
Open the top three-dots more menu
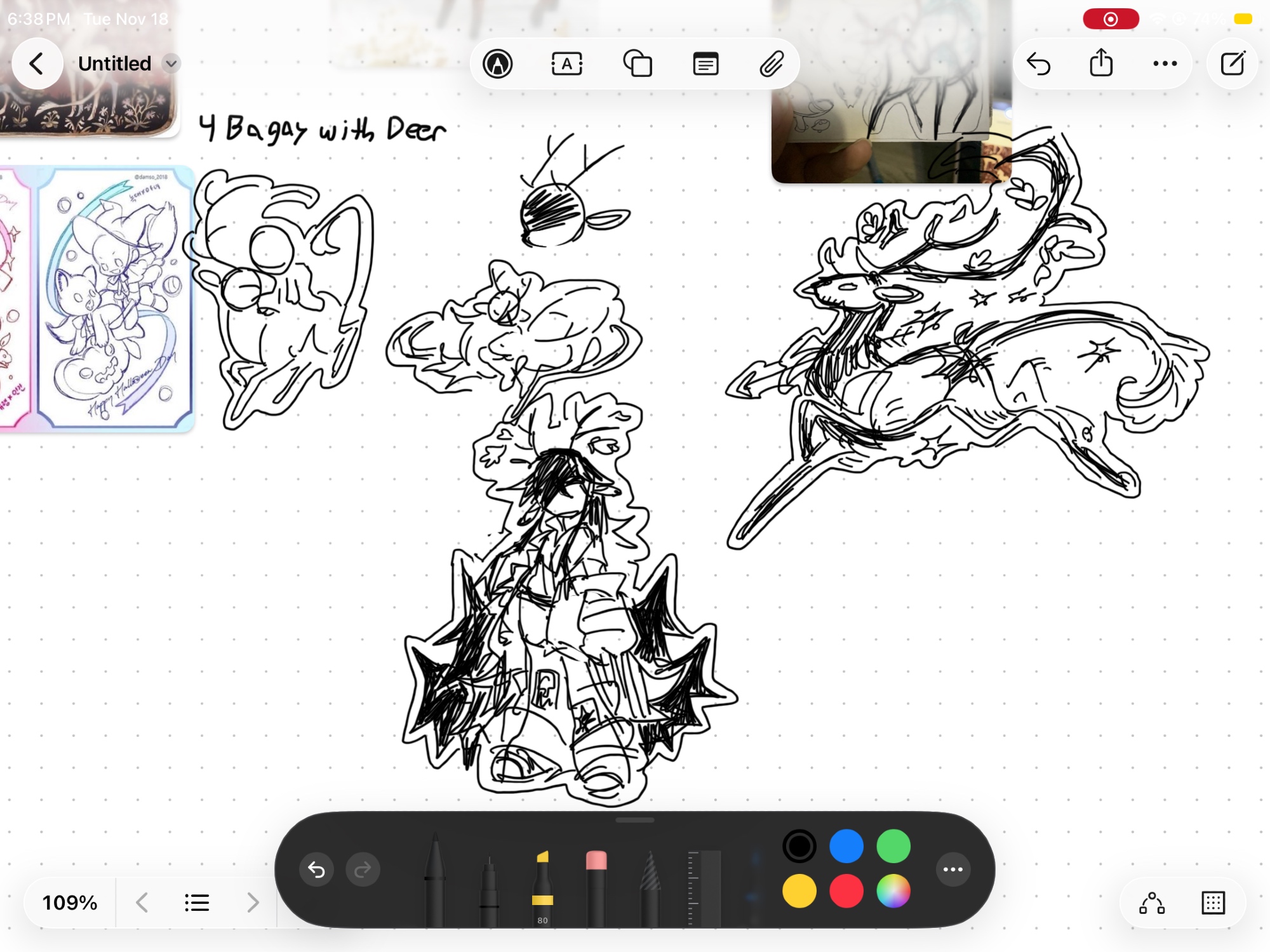pos(1165,63)
